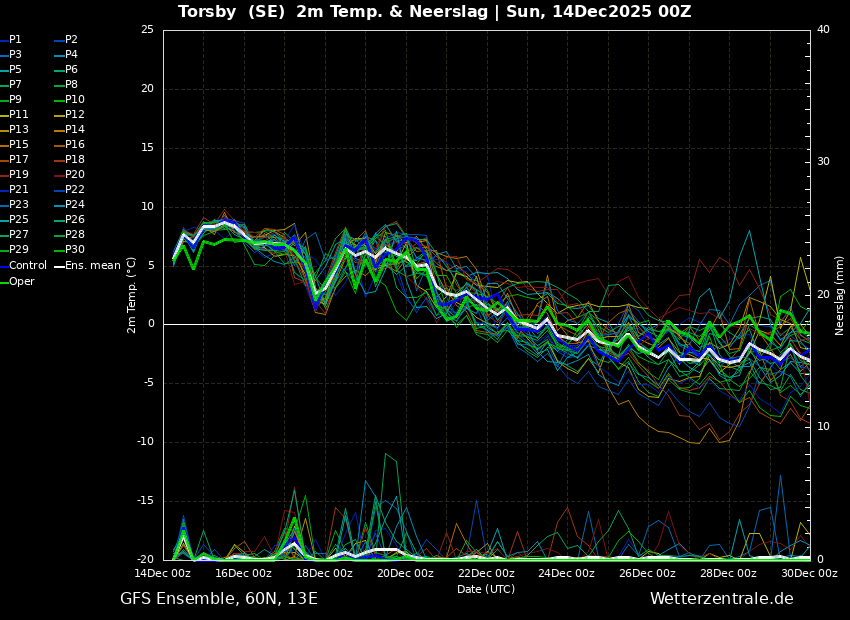This screenshot has height=620, width=850.
Task: Select P11 in the legend
Action: pos(15,114)
